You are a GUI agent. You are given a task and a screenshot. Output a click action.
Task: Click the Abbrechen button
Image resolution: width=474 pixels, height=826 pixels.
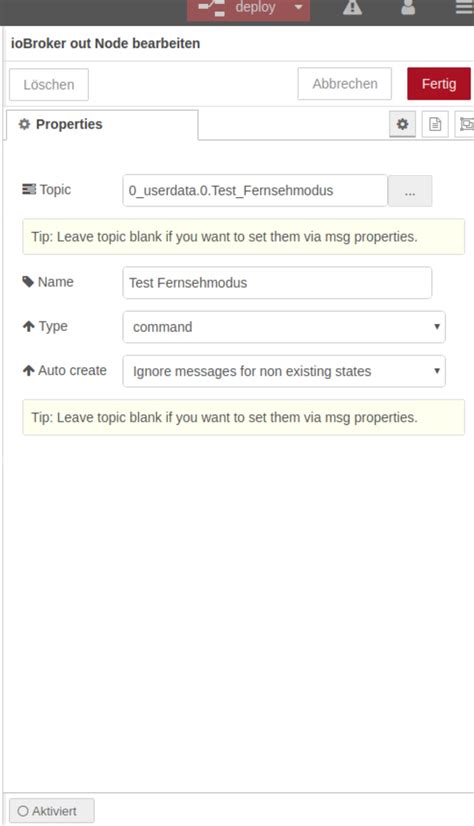click(344, 84)
